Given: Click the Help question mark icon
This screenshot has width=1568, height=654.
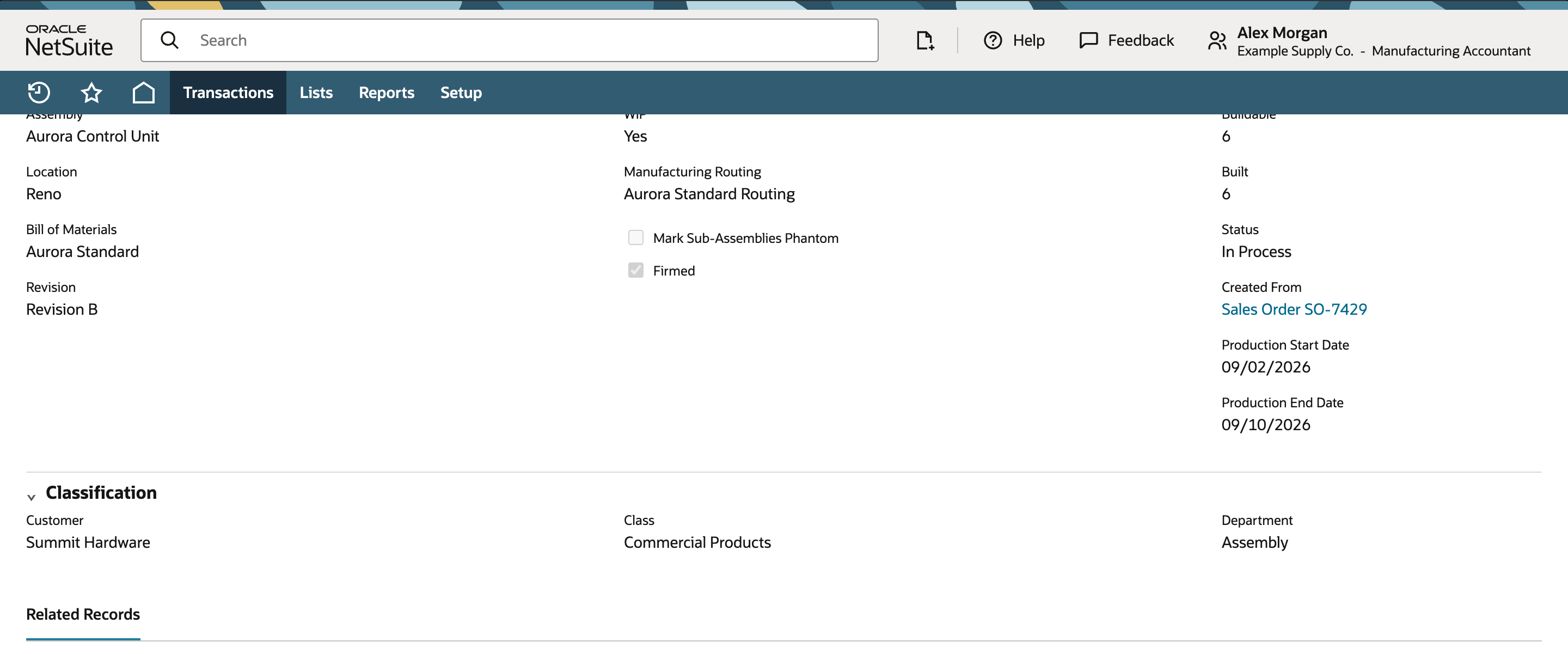Looking at the screenshot, I should [x=992, y=40].
